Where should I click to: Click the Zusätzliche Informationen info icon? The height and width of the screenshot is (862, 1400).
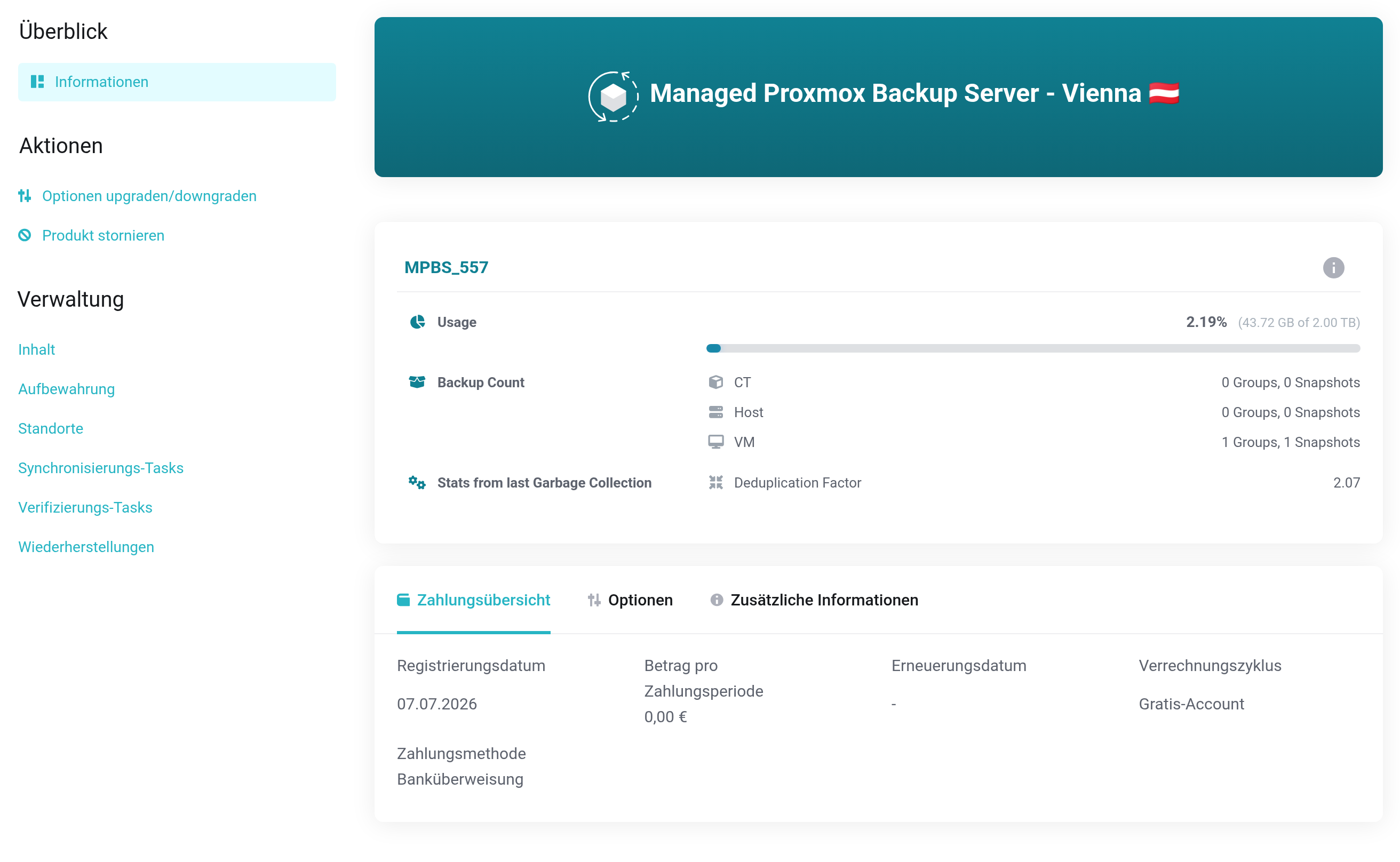[x=717, y=600]
